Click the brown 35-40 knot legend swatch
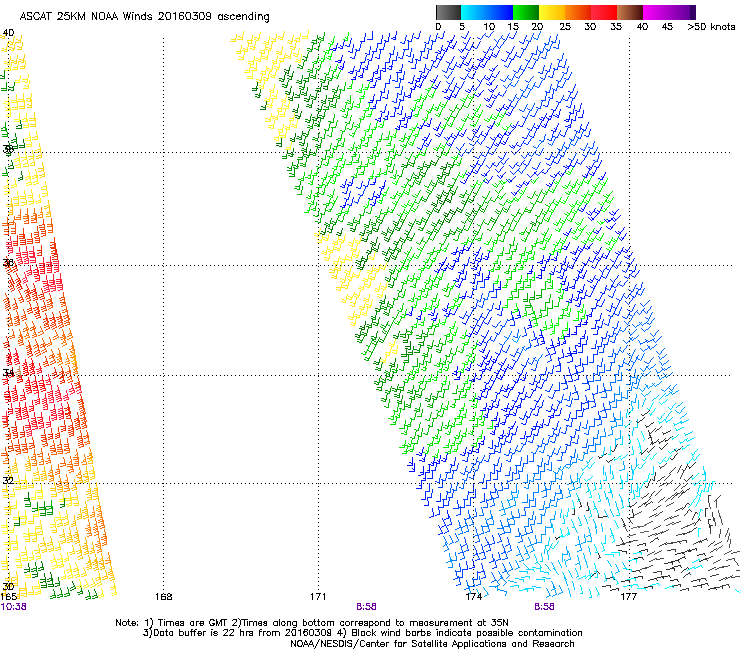This screenshot has width=740, height=650. (x=630, y=12)
